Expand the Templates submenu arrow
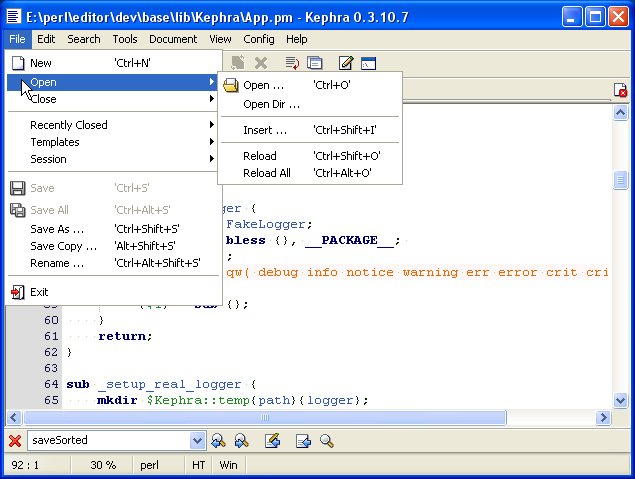The height and width of the screenshot is (479, 635). [212, 142]
